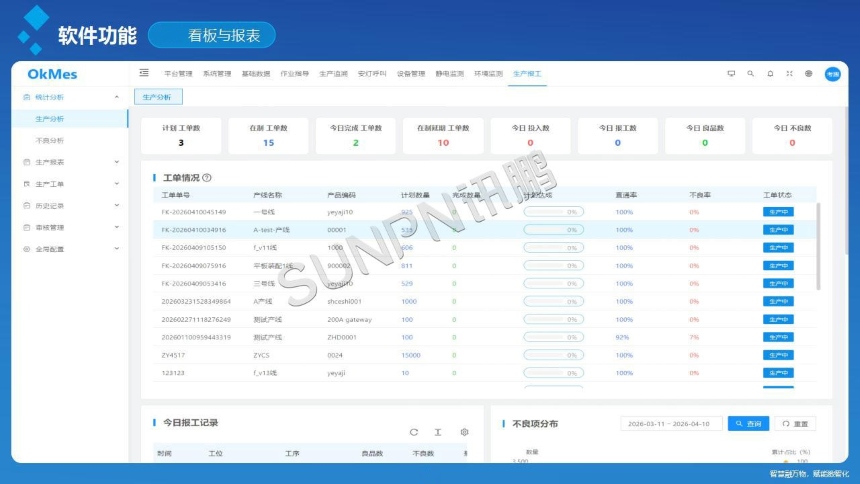860x484 pixels.
Task: Open the 不良项分布 date range picker
Action: 671,424
